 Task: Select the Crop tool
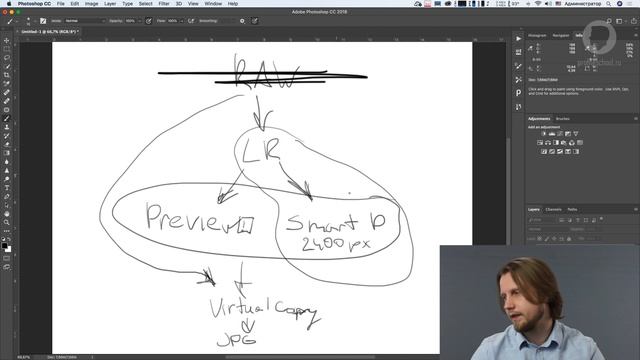coord(7,75)
